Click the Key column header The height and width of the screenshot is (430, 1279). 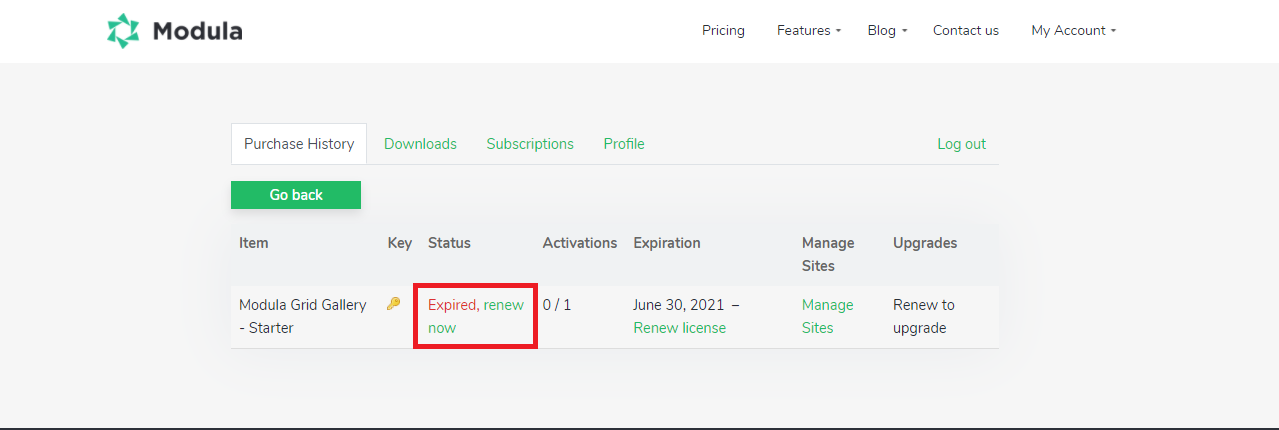tap(400, 243)
